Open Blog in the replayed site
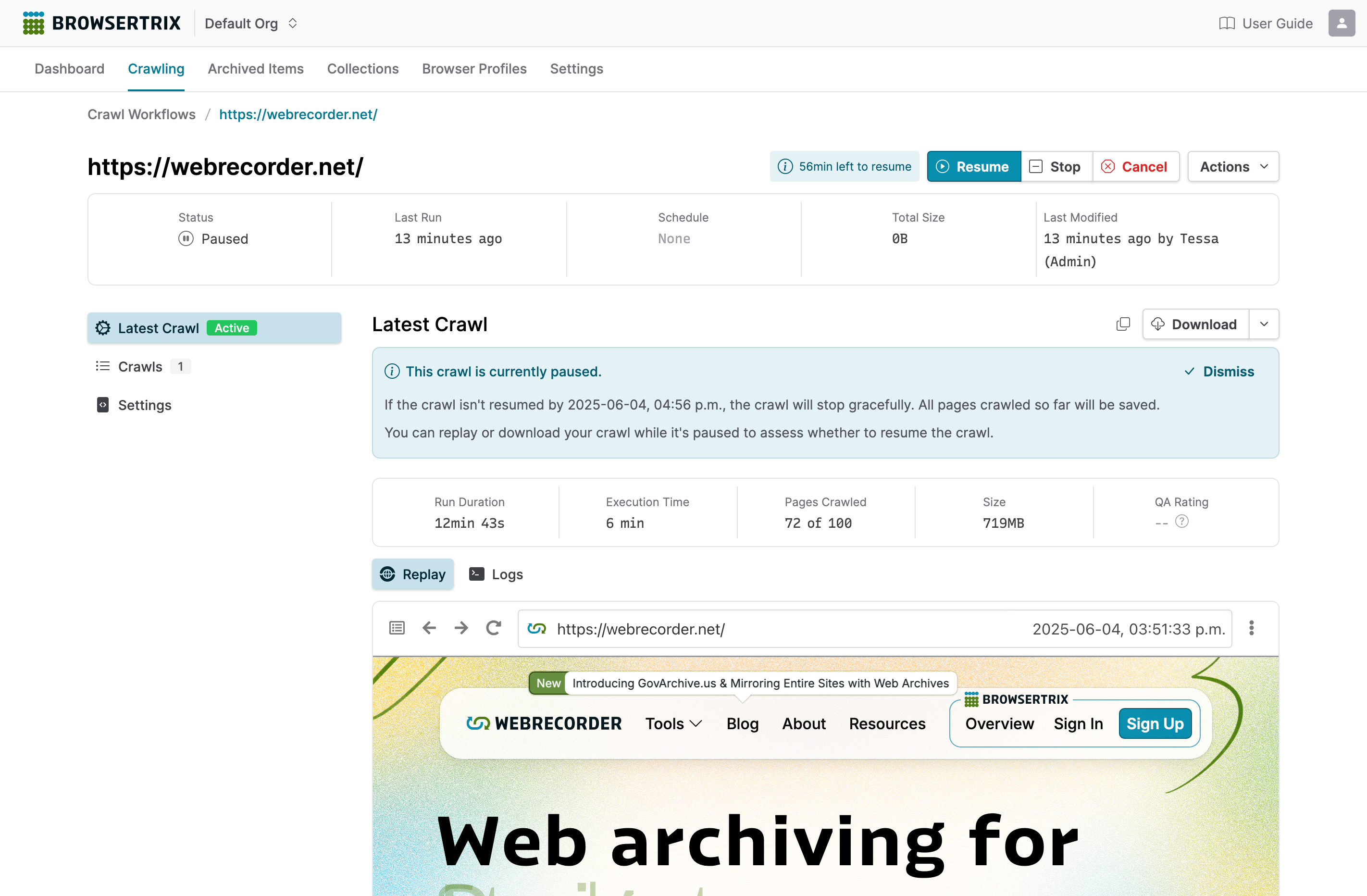 (x=742, y=724)
